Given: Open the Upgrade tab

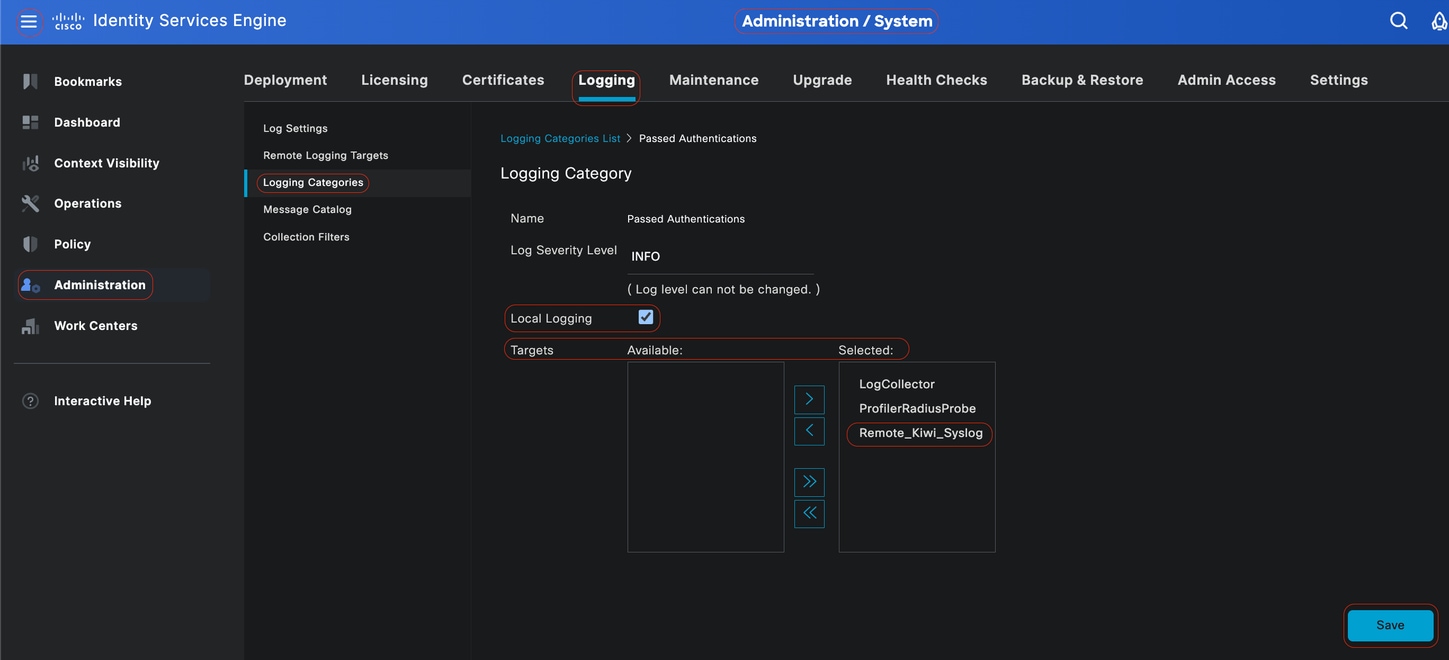Looking at the screenshot, I should click(x=822, y=80).
